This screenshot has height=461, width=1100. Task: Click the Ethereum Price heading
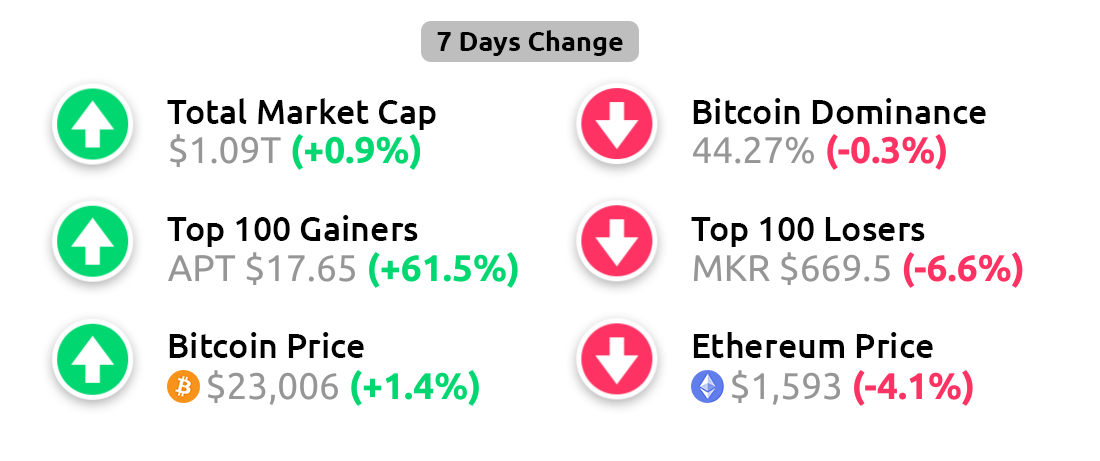(812, 347)
